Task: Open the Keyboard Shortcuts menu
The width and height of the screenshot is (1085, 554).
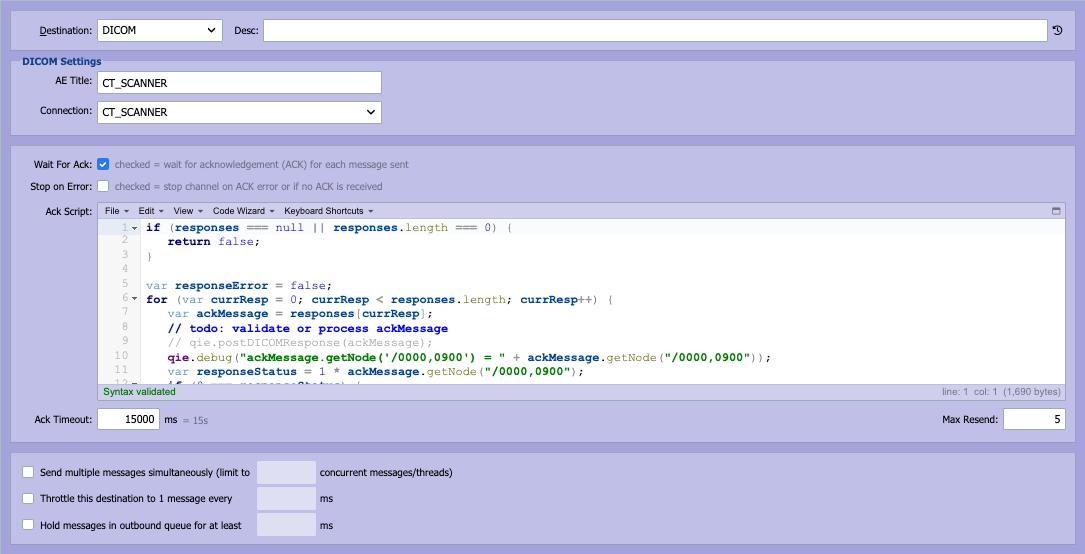Action: click(329, 211)
